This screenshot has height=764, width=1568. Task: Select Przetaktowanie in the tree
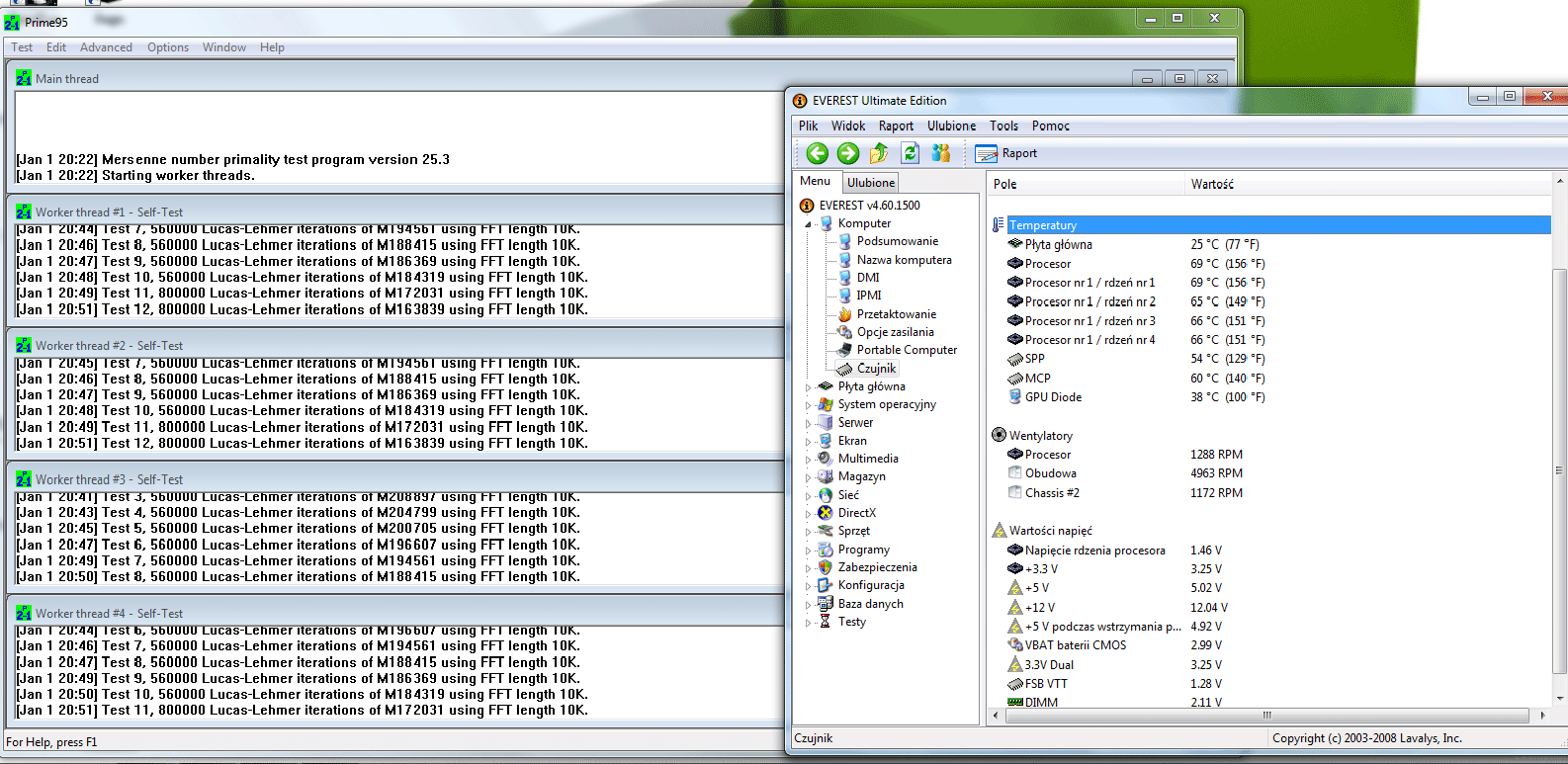pos(897,314)
